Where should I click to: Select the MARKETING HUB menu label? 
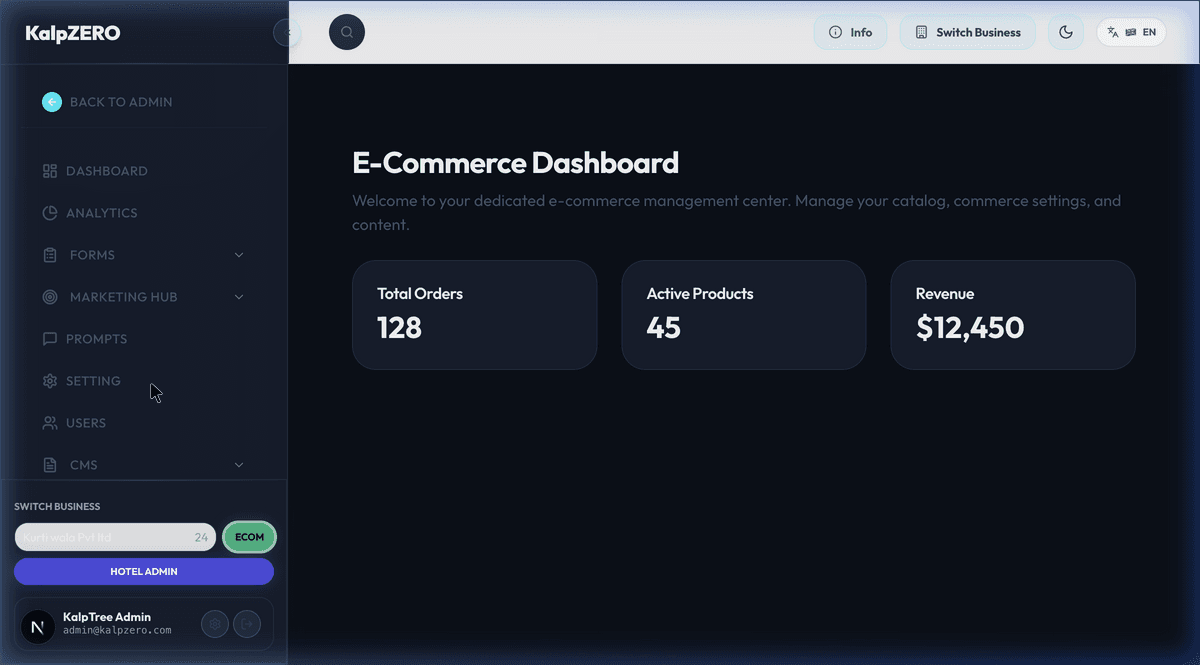point(124,297)
